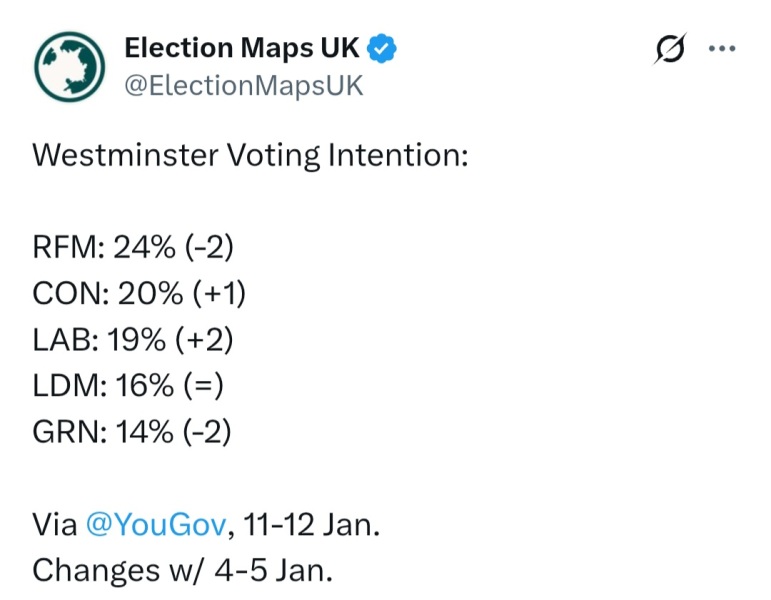
Task: Open the @ElectionMapsUK handle link
Action: (243, 86)
